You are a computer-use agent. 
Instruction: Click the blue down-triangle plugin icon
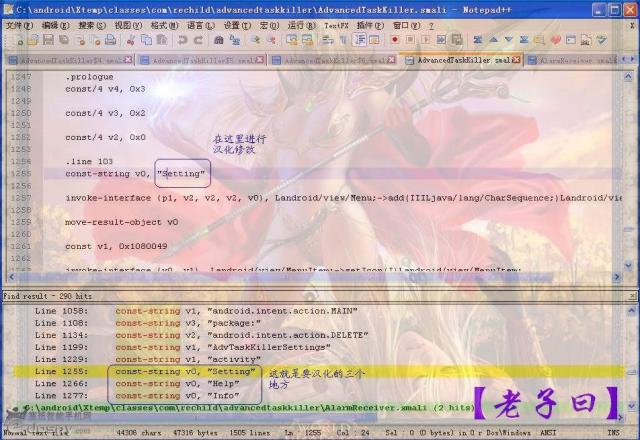tap(509, 40)
